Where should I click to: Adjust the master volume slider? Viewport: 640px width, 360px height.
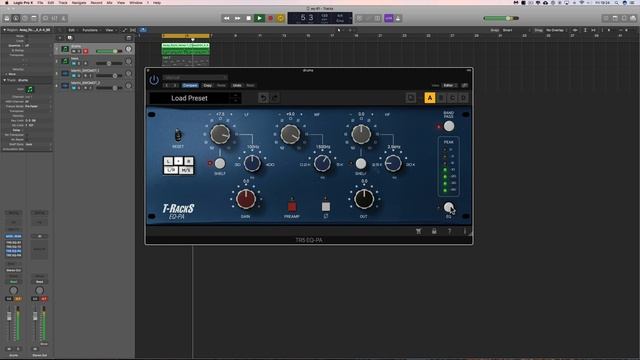501,18
